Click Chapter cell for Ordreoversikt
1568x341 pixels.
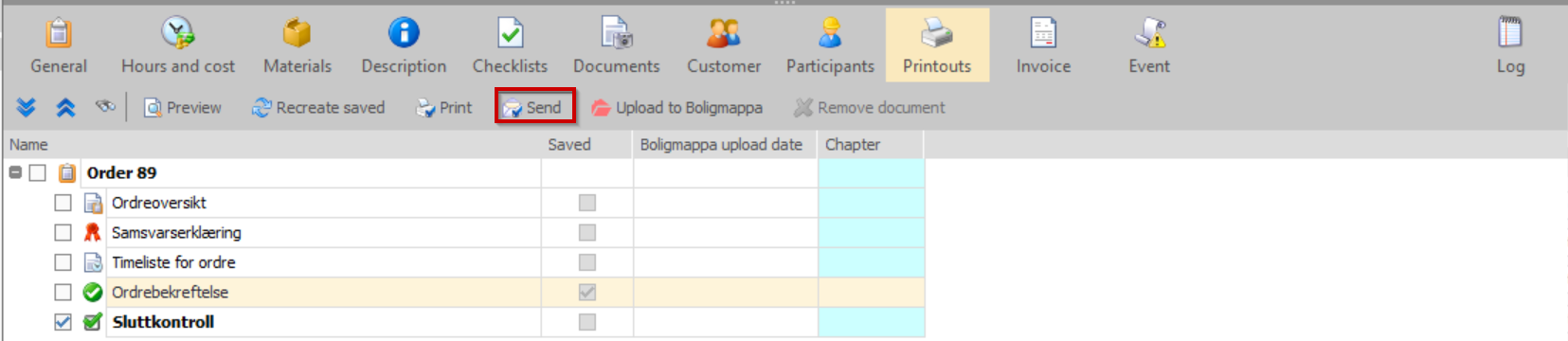tap(871, 203)
